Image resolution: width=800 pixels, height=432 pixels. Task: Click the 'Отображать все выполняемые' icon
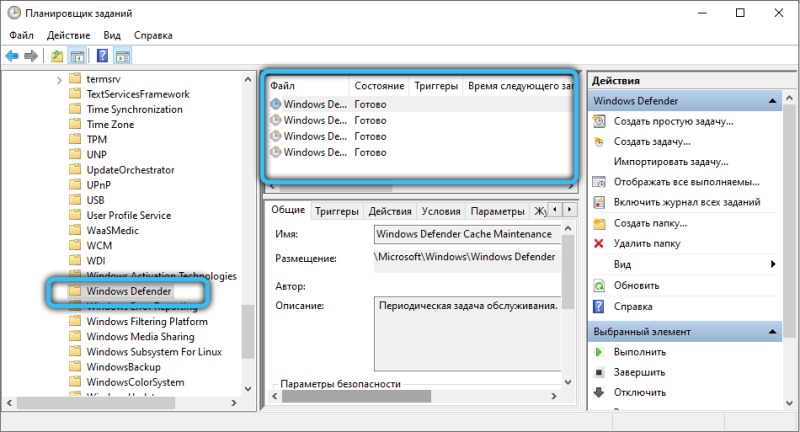click(599, 182)
